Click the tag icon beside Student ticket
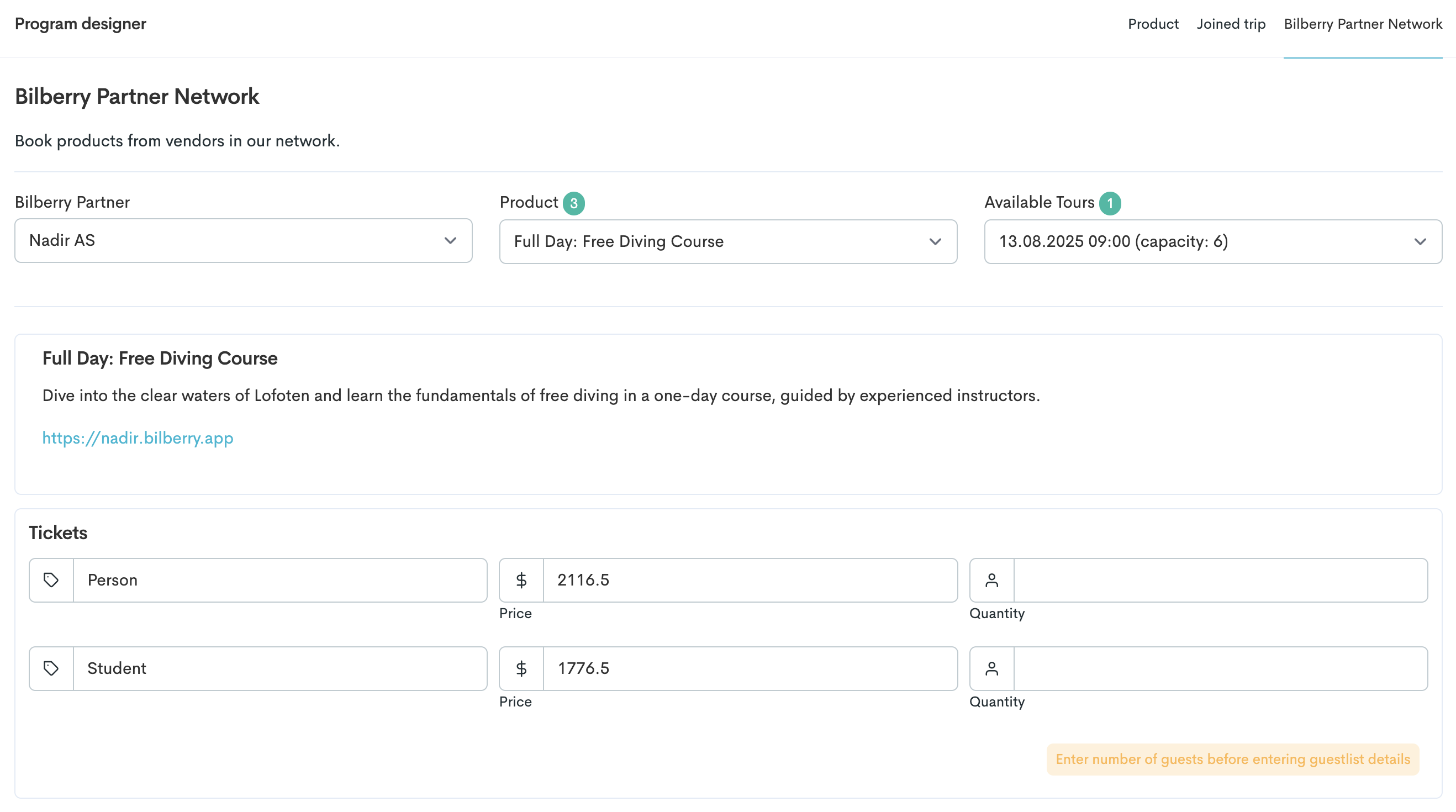The height and width of the screenshot is (812, 1456). 51,668
